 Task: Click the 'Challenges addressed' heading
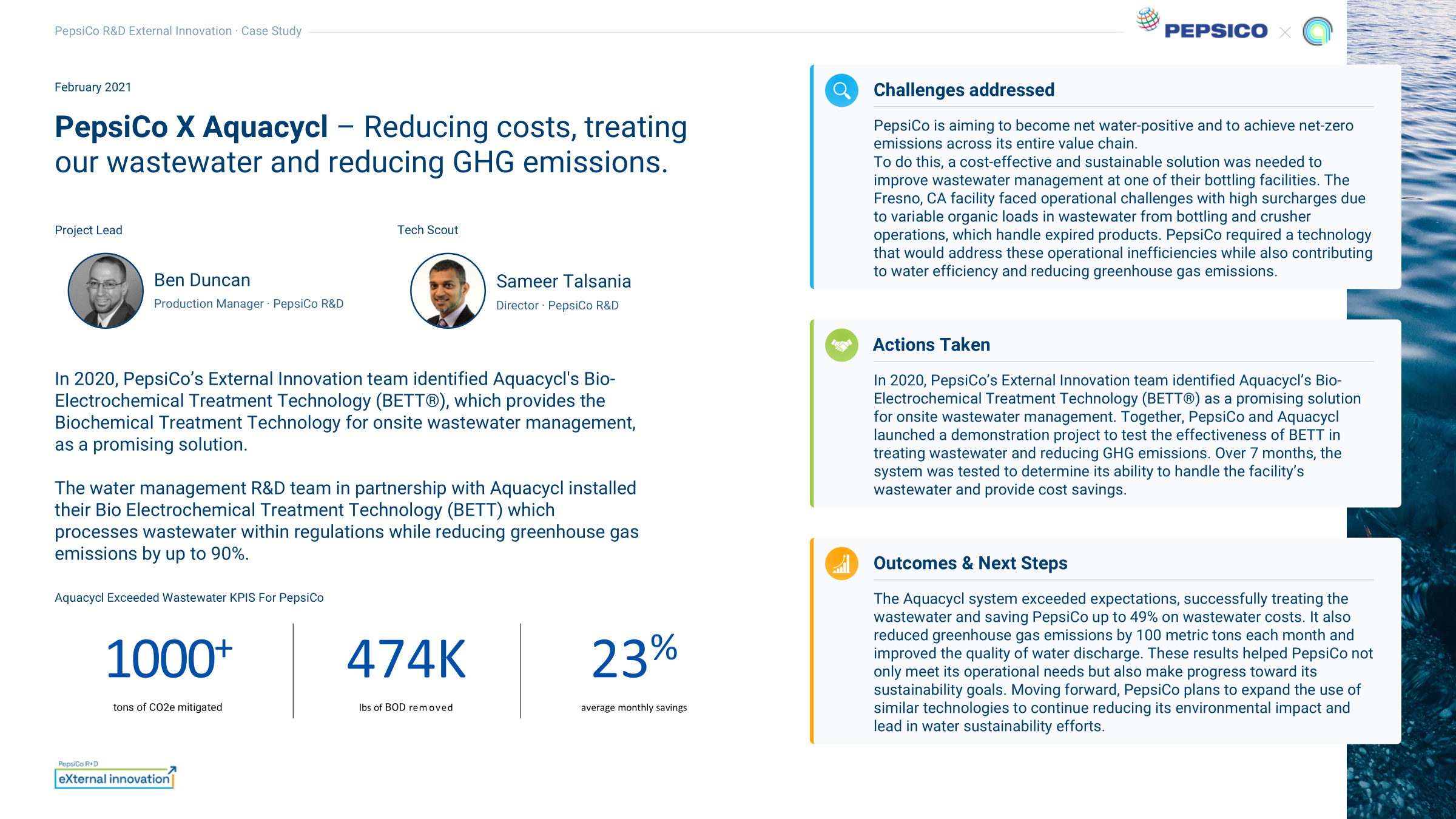pyautogui.click(x=964, y=90)
